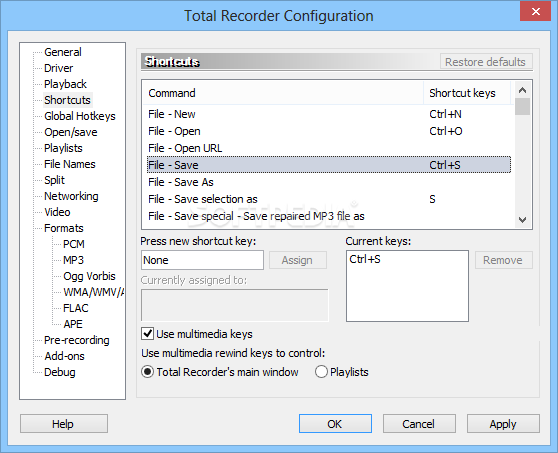Click the Ctrl+O shortcut cell
558x453 pixels.
[x=446, y=131]
